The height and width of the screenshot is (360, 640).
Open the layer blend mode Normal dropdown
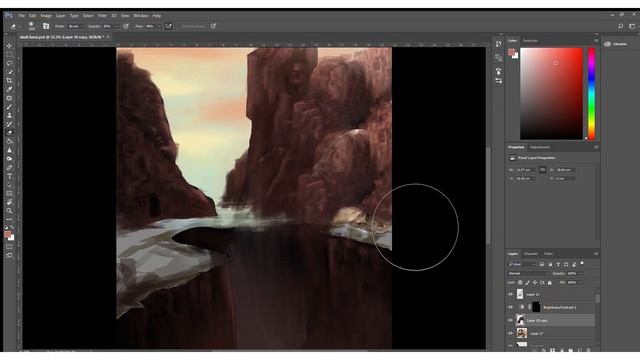pyautogui.click(x=529, y=273)
